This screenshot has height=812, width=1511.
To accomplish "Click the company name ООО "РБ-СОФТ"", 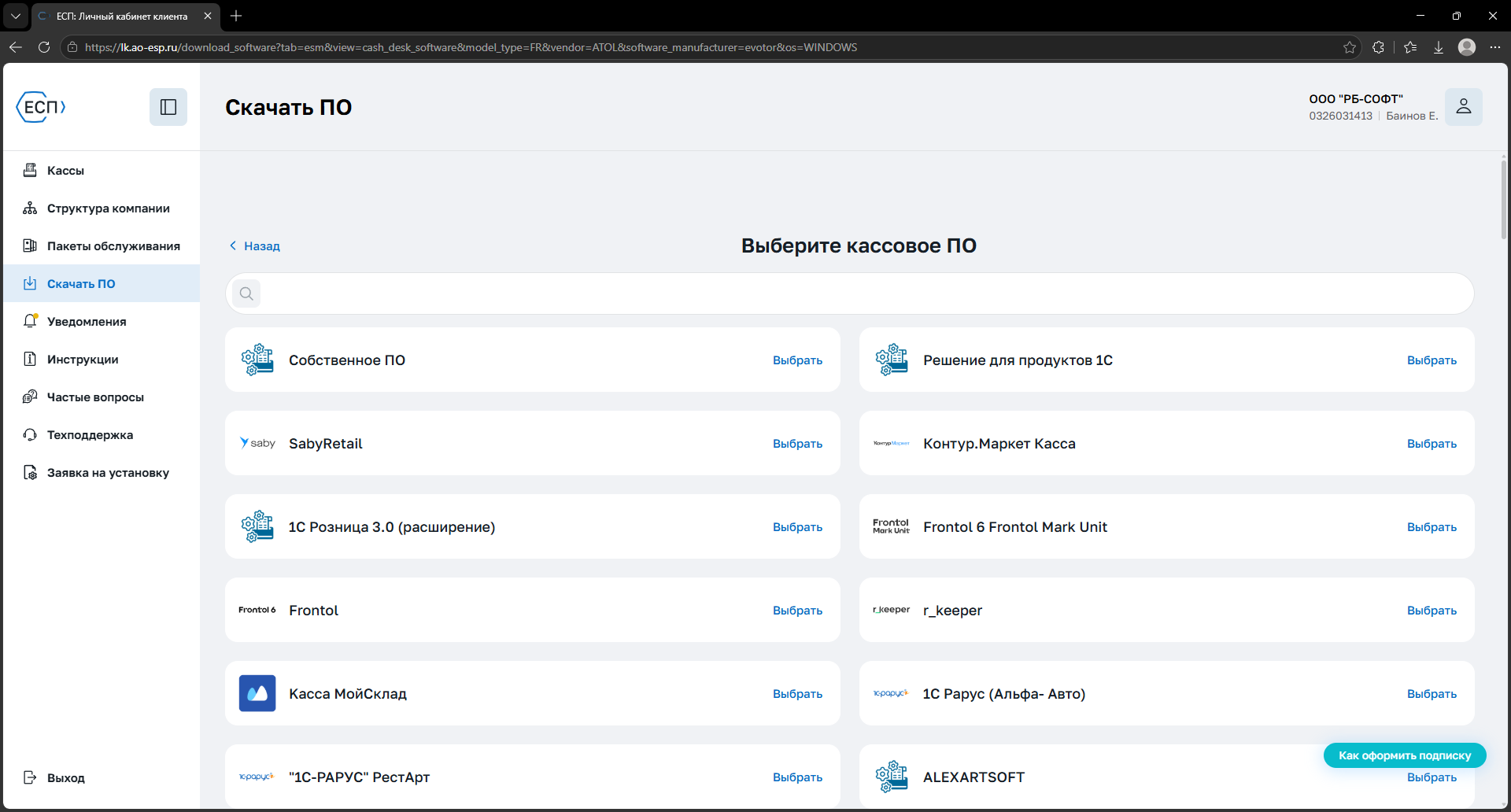I will click(1356, 99).
